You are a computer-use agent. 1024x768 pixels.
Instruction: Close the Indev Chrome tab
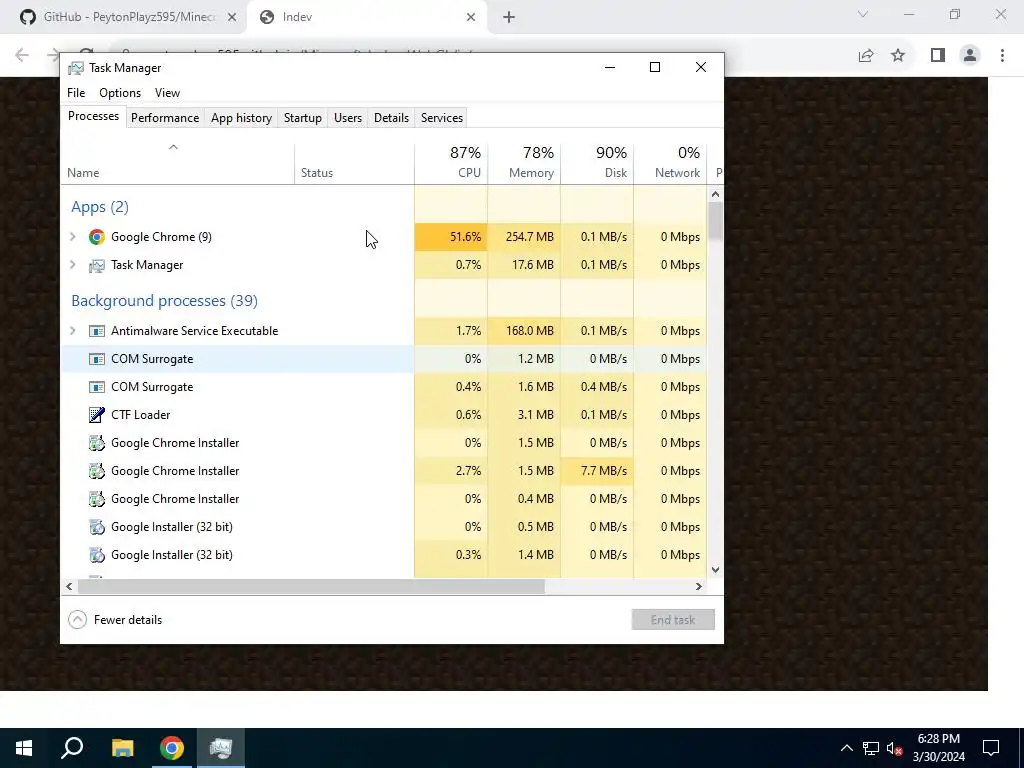pyautogui.click(x=471, y=18)
